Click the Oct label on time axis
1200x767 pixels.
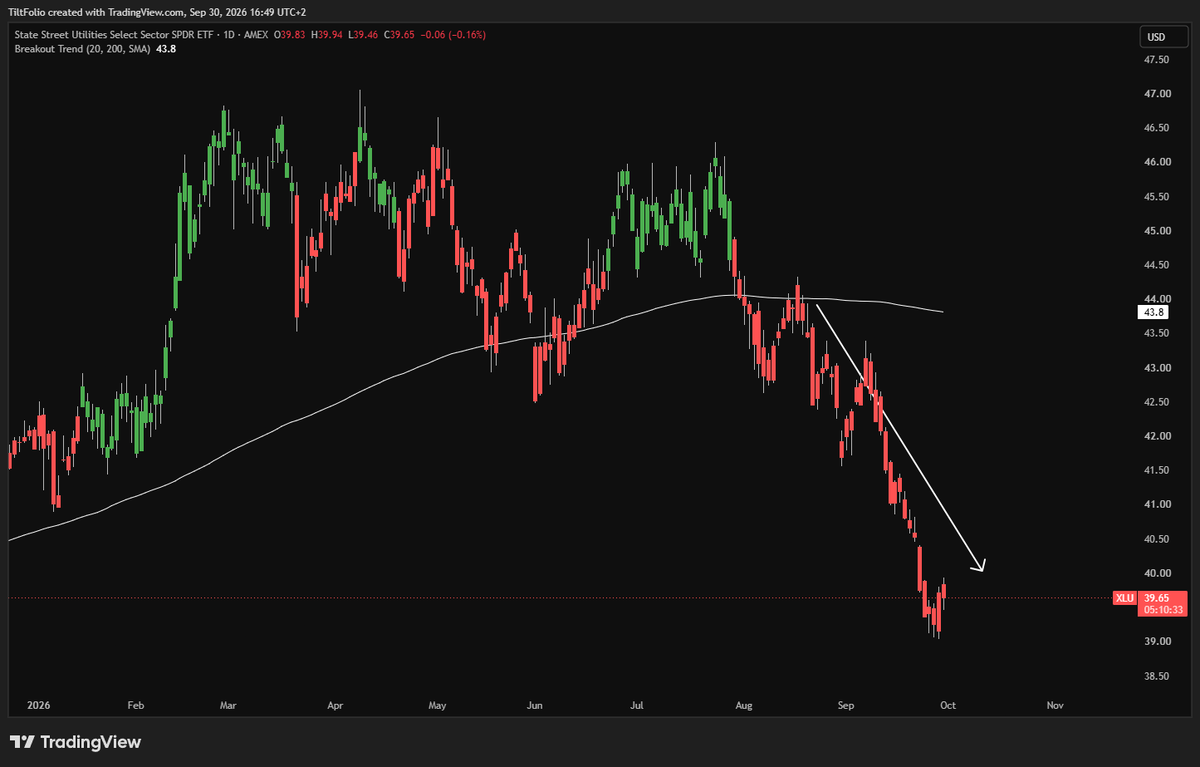pyautogui.click(x=948, y=705)
